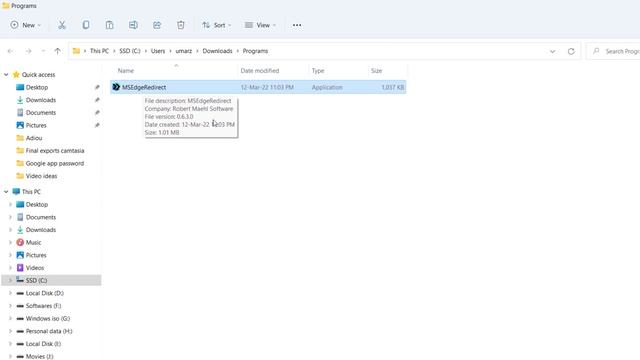The image size is (640, 360).
Task: Open the recent locations dropdown arrow
Action: click(x=43, y=51)
